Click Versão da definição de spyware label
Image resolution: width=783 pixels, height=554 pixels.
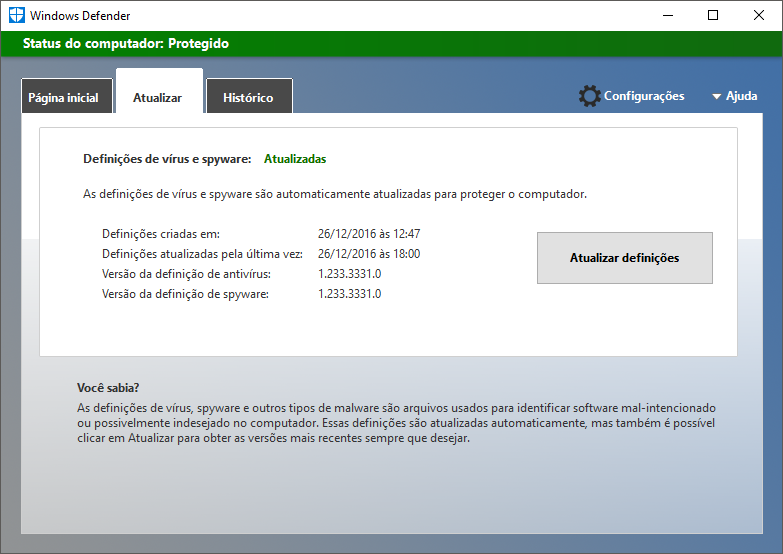pos(185,294)
